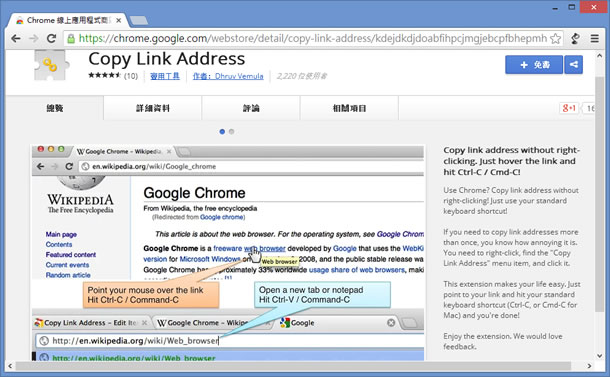Minimize the Chrome window
The width and height of the screenshot is (610, 377).
click(555, 7)
